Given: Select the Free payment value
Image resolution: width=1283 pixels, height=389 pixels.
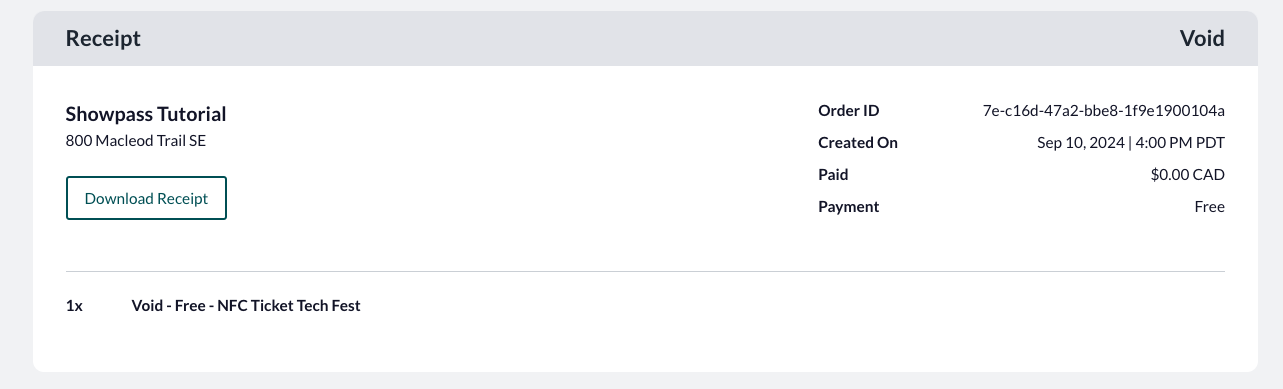Looking at the screenshot, I should (1209, 207).
